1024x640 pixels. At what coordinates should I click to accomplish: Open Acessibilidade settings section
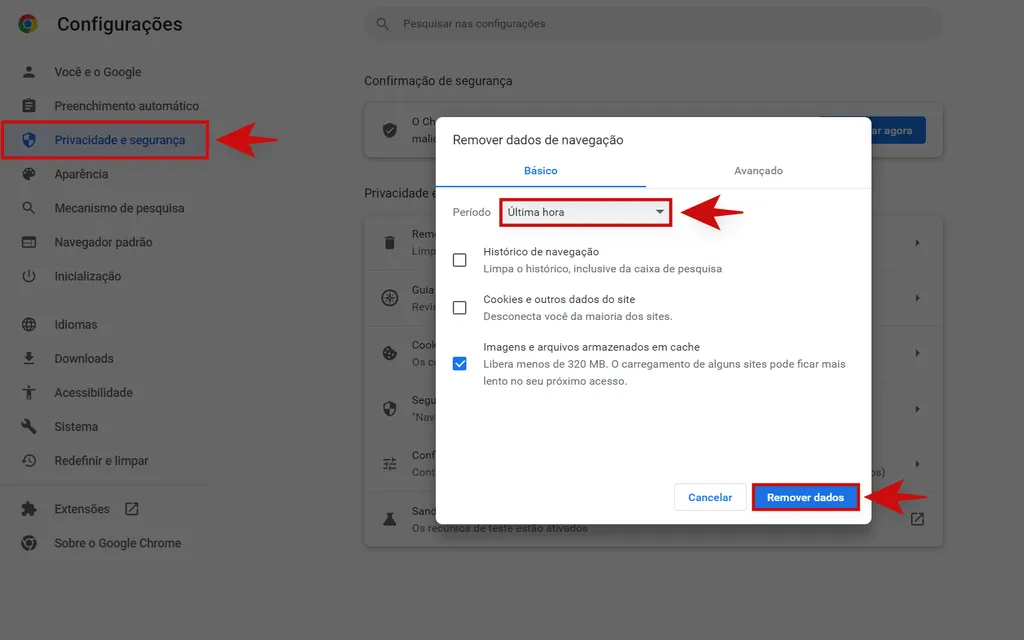[x=93, y=392]
